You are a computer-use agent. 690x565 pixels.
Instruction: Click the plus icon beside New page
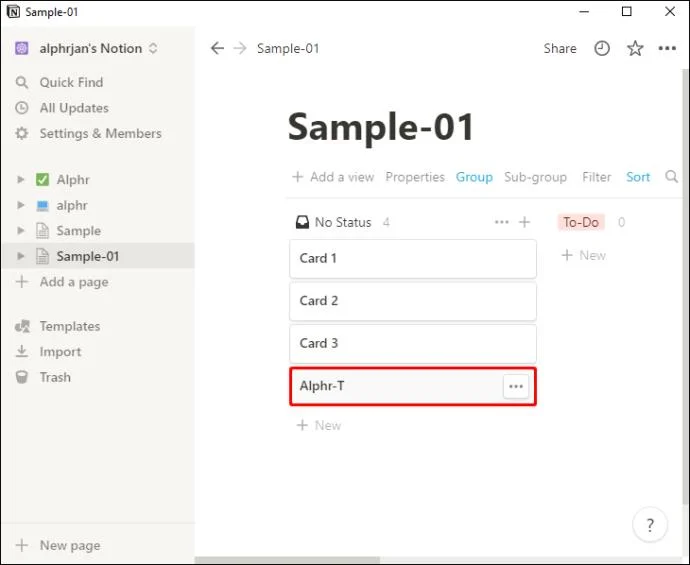pos(22,545)
